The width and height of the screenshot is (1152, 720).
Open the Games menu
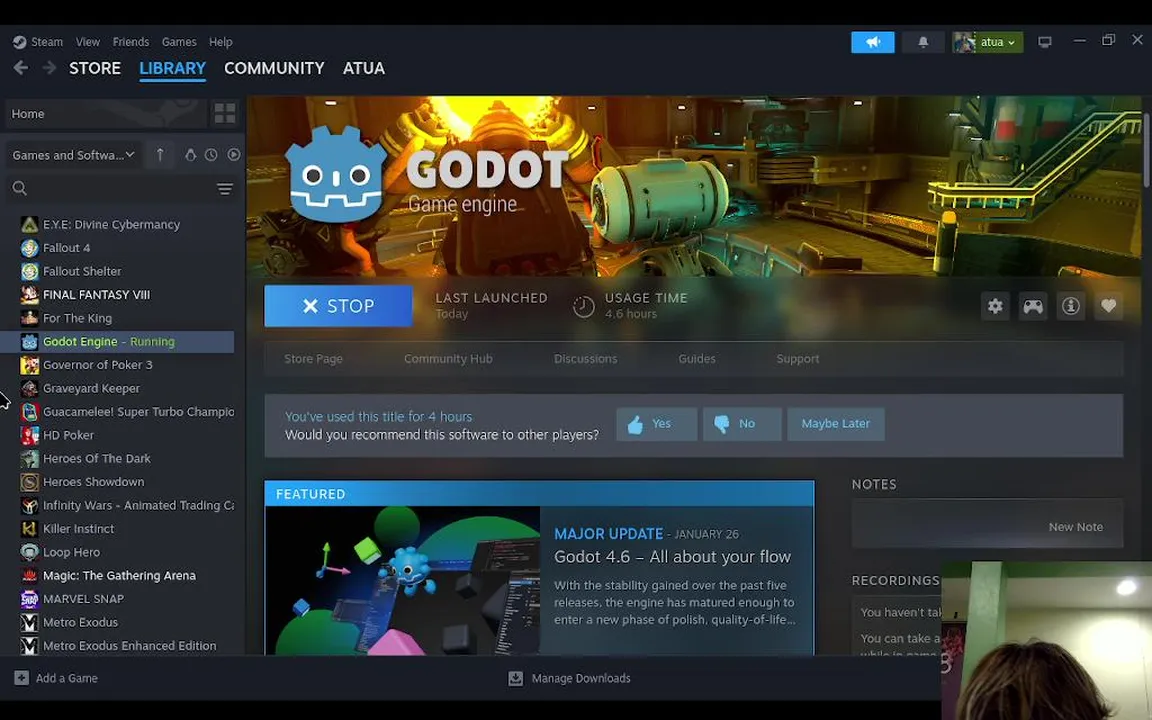[x=179, y=42]
